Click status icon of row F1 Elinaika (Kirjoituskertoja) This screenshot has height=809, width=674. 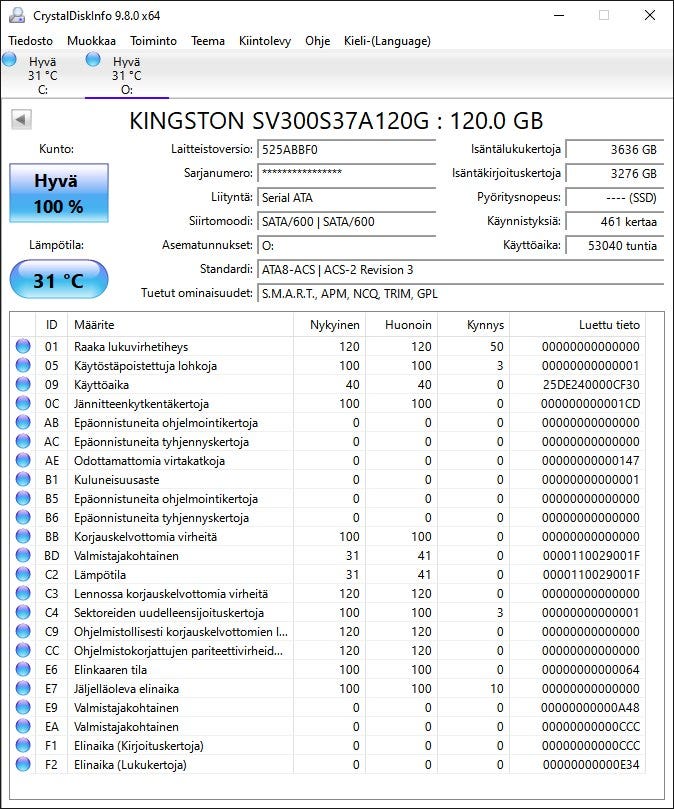(x=23, y=745)
